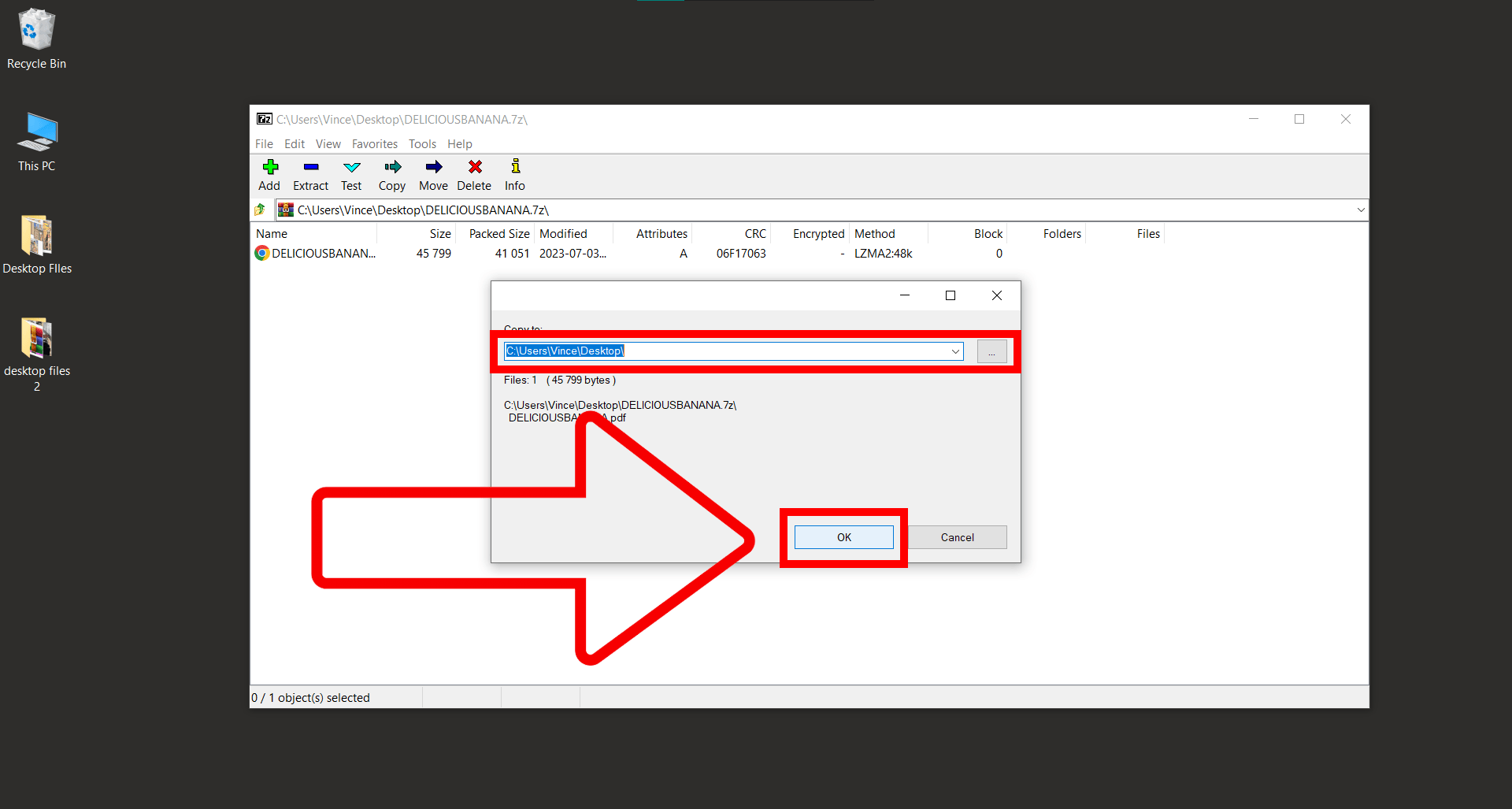Open the Copy to location dropdown
The height and width of the screenshot is (809, 1512).
954,351
